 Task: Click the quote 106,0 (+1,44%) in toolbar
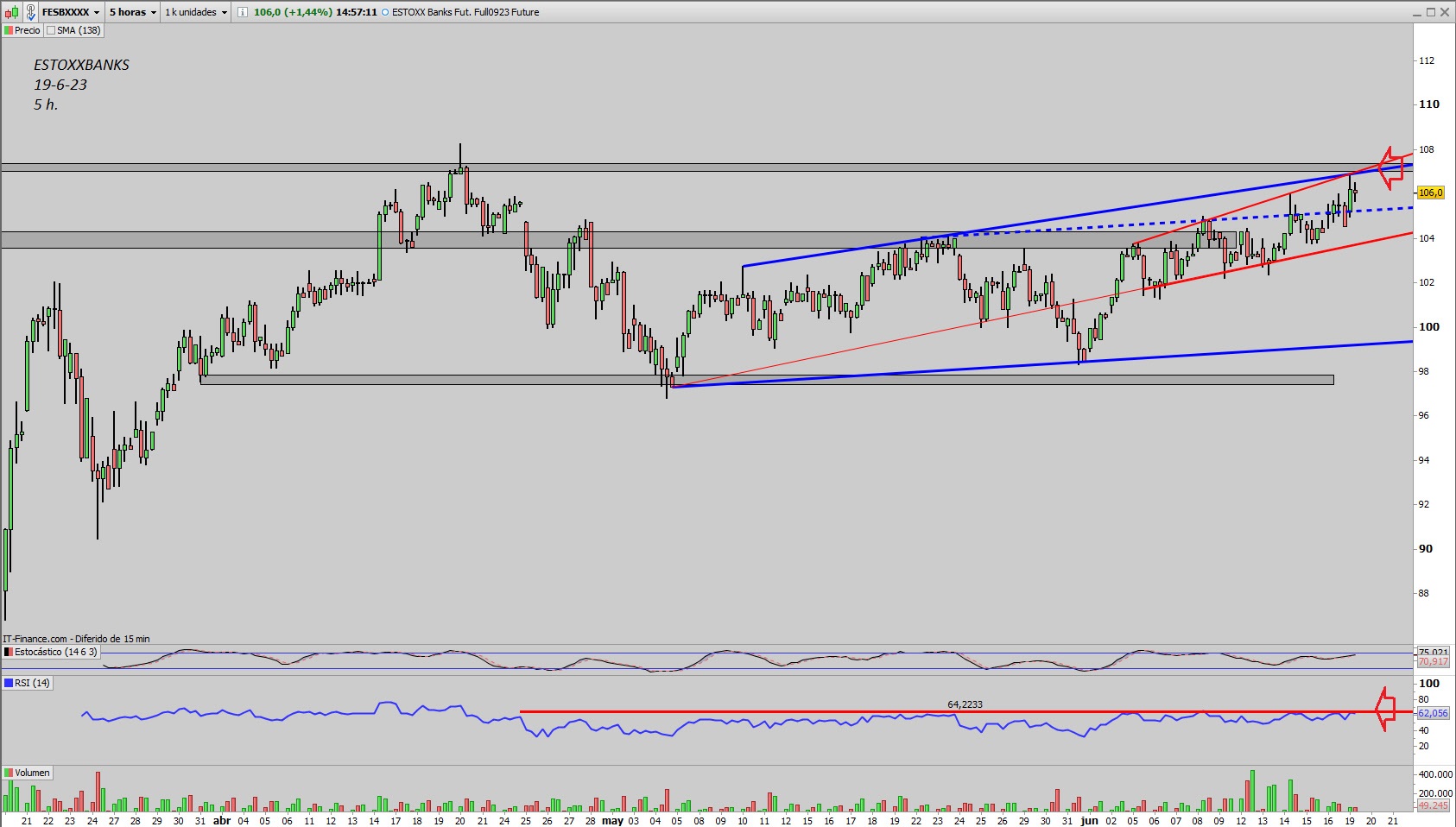click(293, 12)
